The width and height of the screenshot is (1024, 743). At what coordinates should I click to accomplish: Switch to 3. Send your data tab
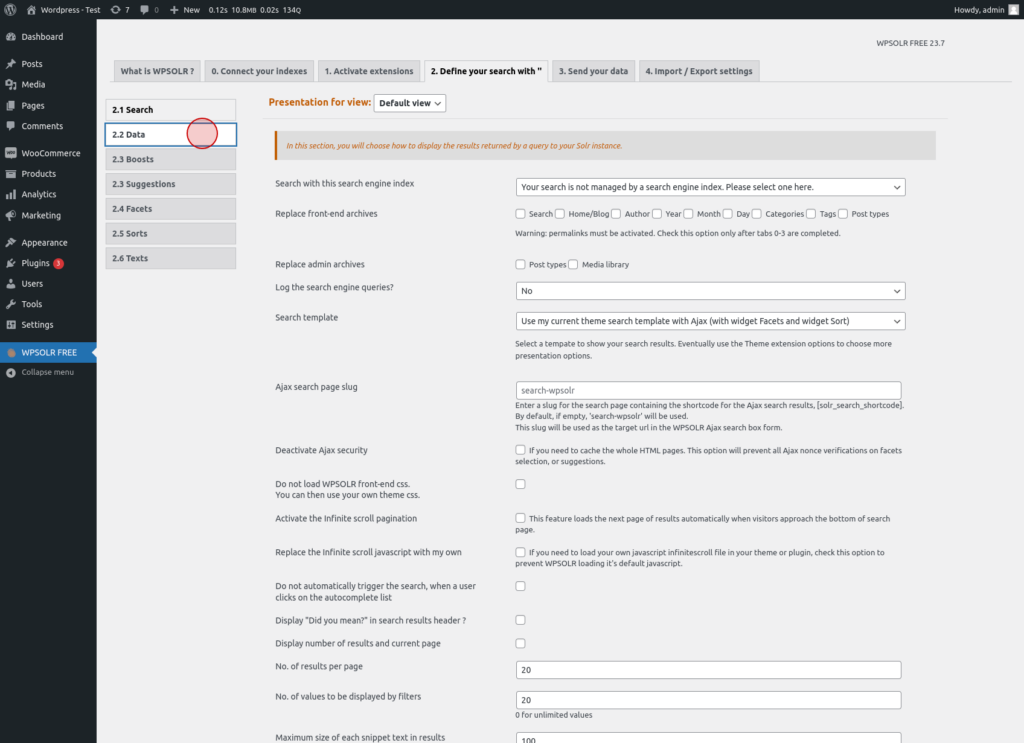(x=594, y=71)
